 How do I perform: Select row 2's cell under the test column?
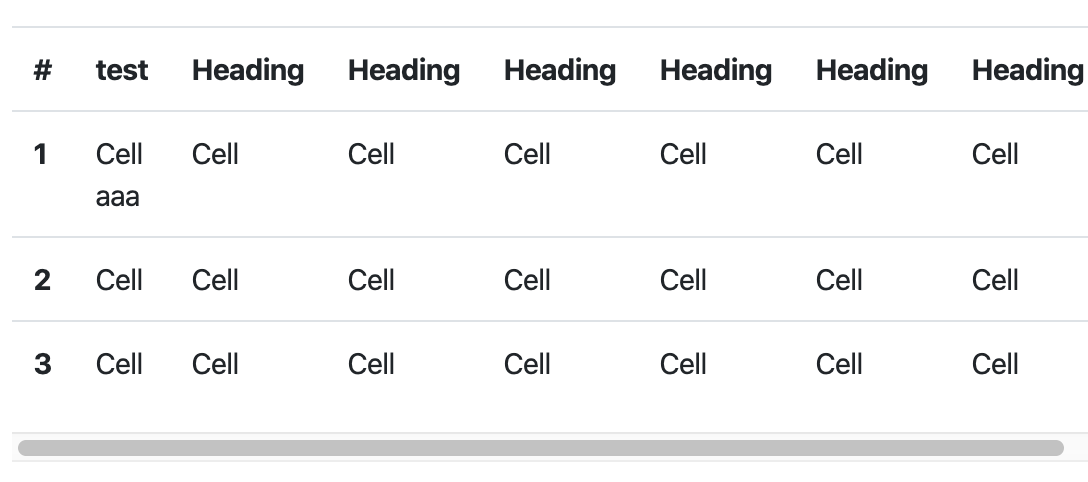coord(119,280)
